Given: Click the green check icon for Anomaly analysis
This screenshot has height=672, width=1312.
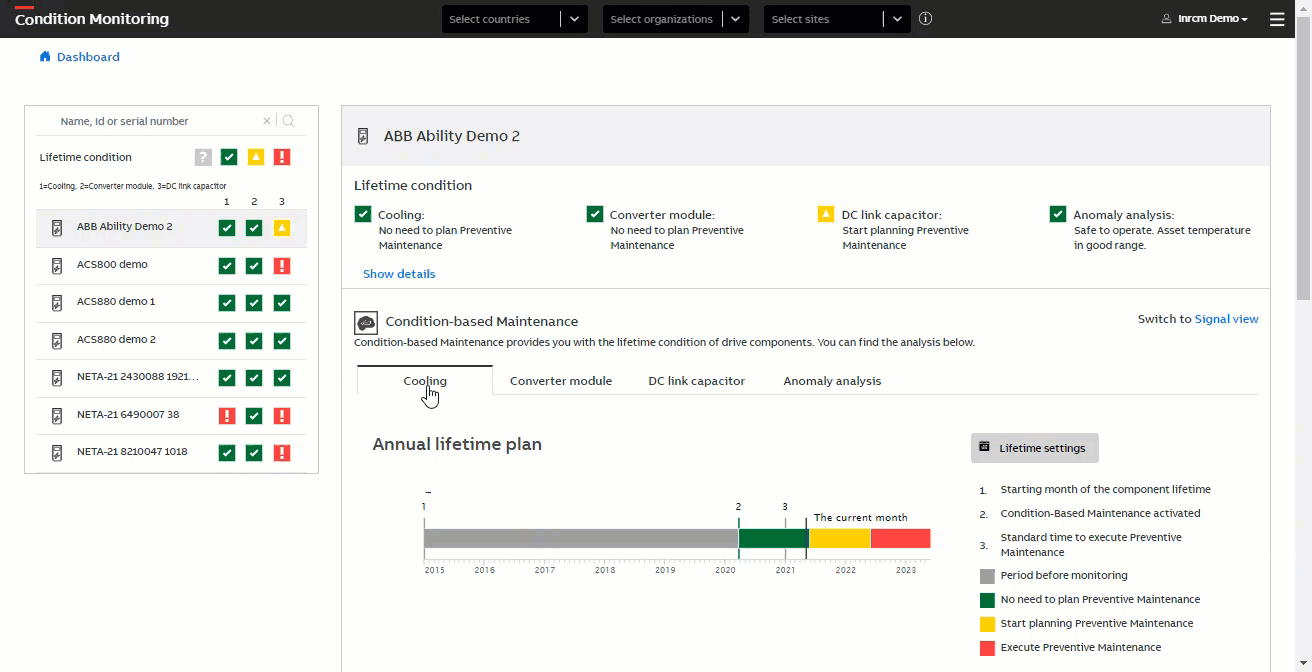Looking at the screenshot, I should (1058, 214).
